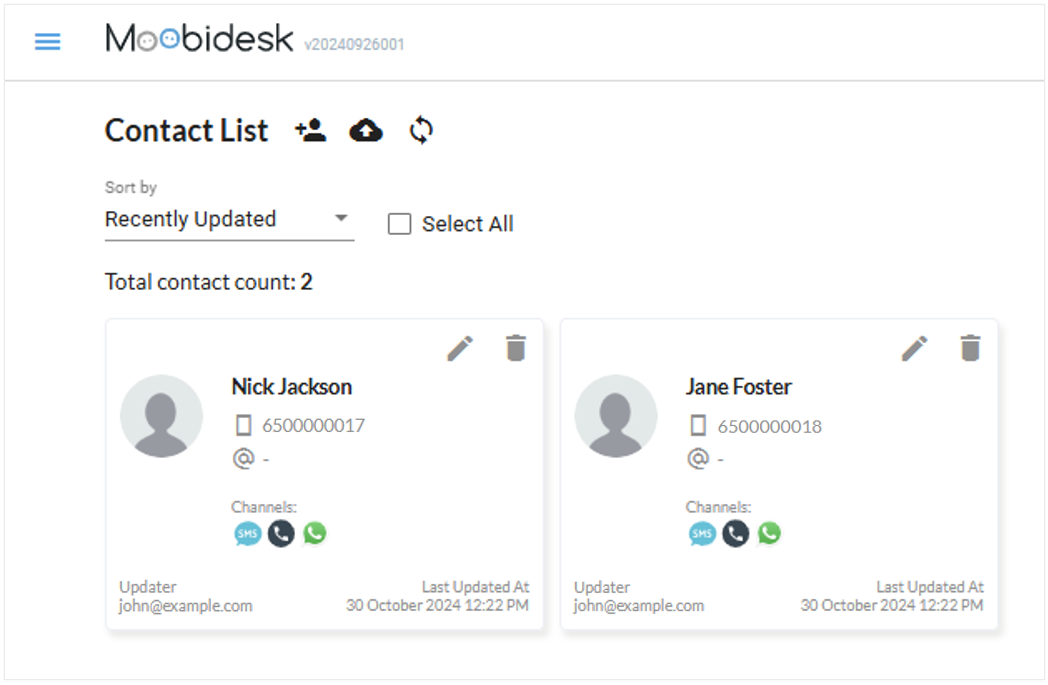
Task: Click Jane Foster's phone call icon
Action: click(736, 534)
